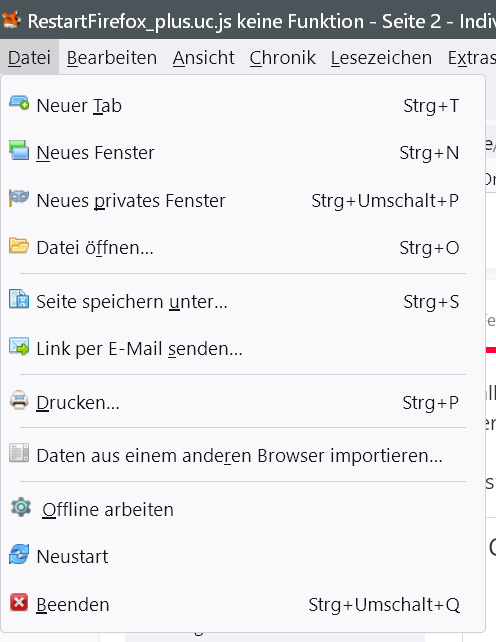
Task: Open the Lesezeichen menu
Action: (x=381, y=58)
